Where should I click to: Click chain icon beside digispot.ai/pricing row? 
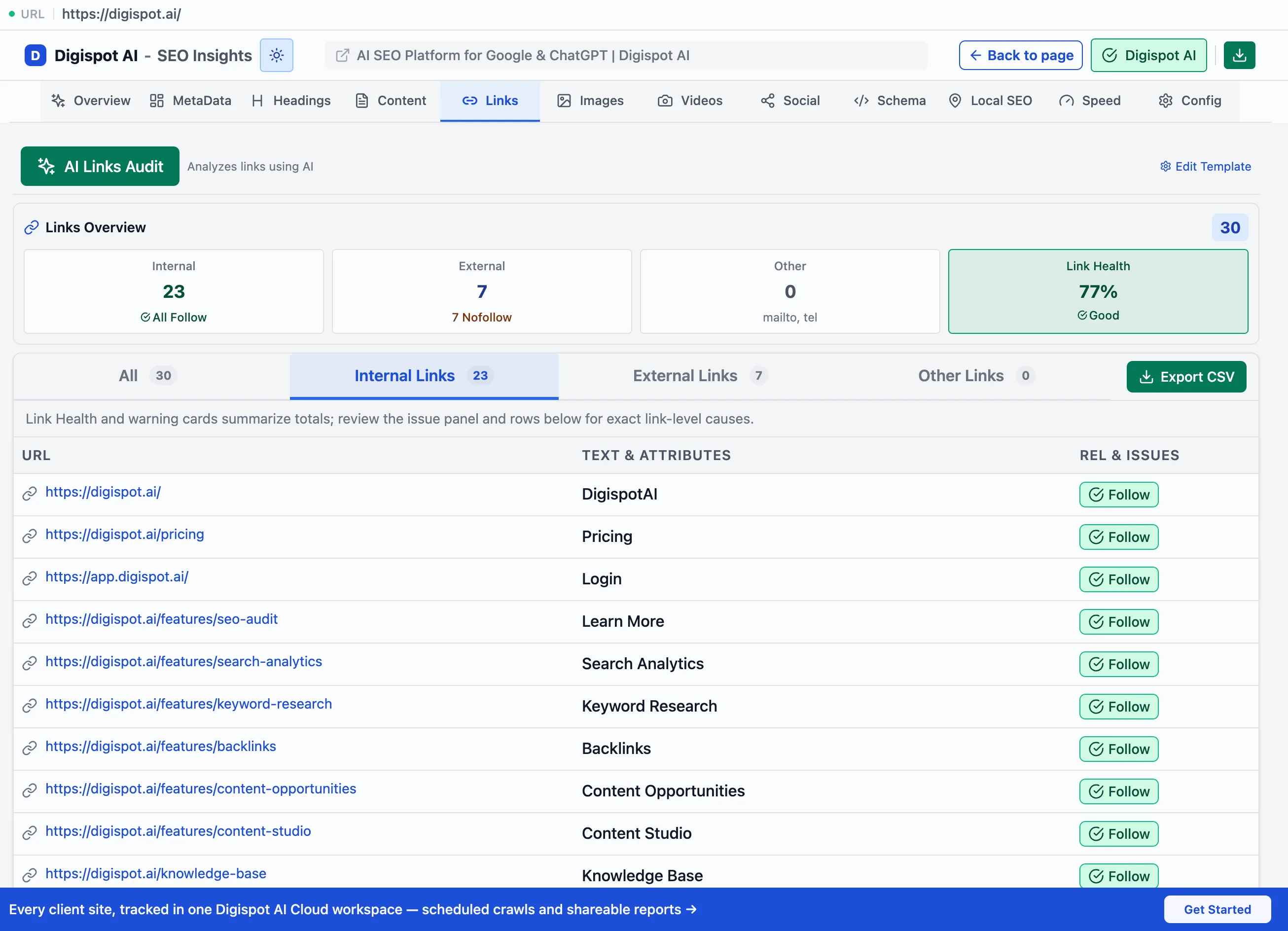point(30,536)
